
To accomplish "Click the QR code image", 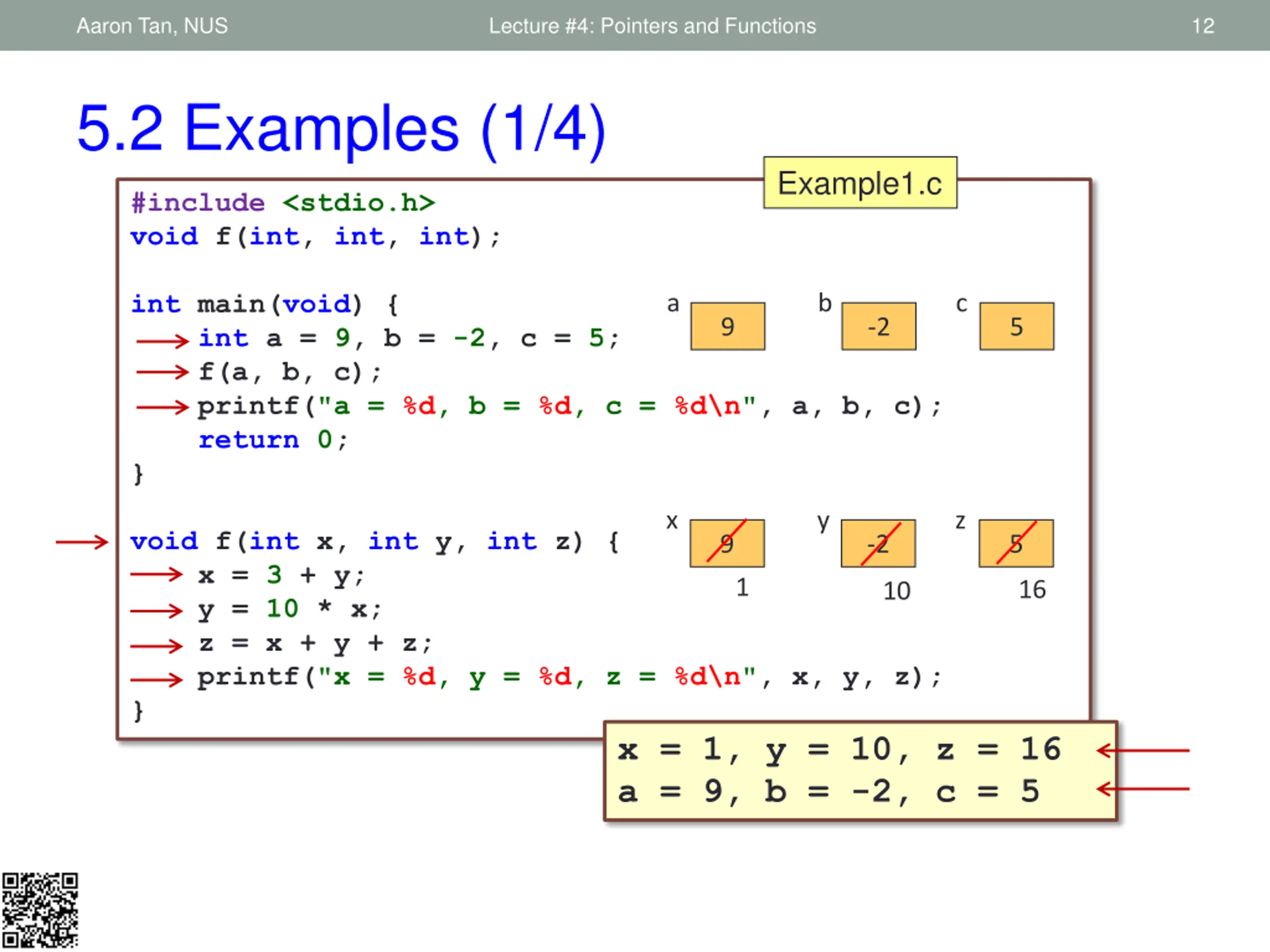I will click(x=40, y=910).
